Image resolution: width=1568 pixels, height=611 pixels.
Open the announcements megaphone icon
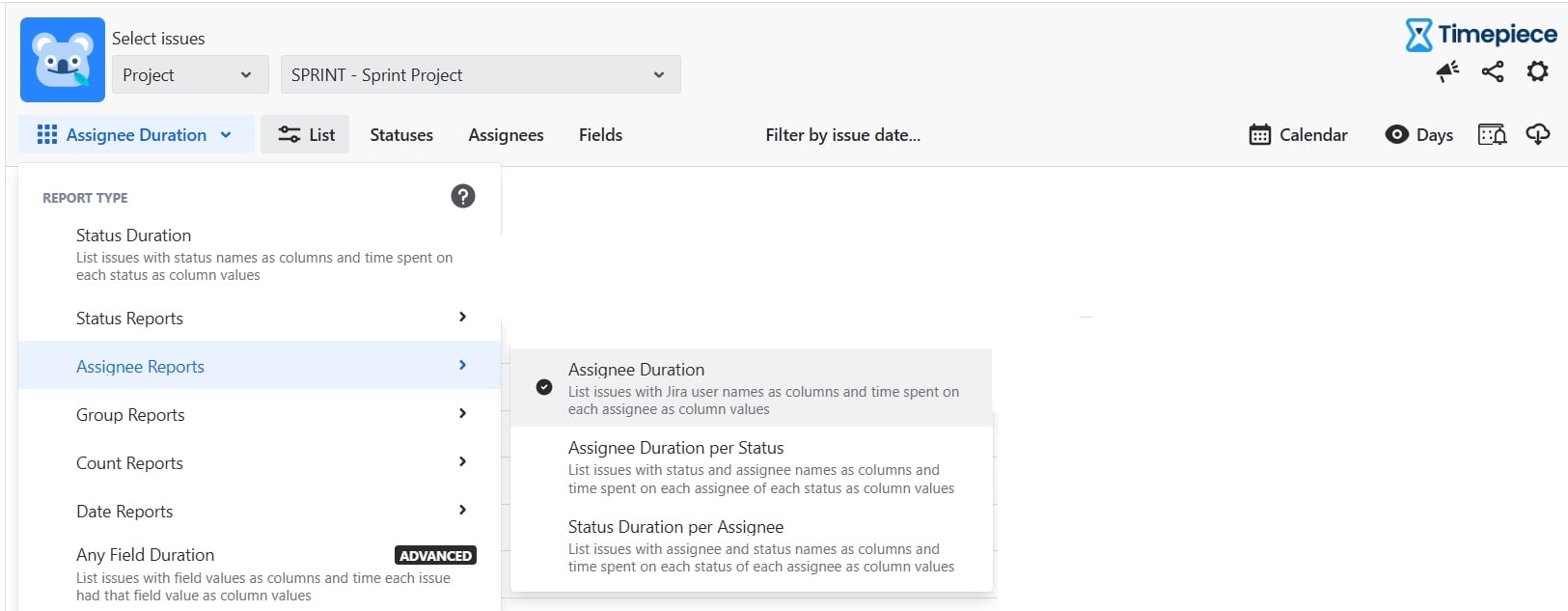[1447, 71]
